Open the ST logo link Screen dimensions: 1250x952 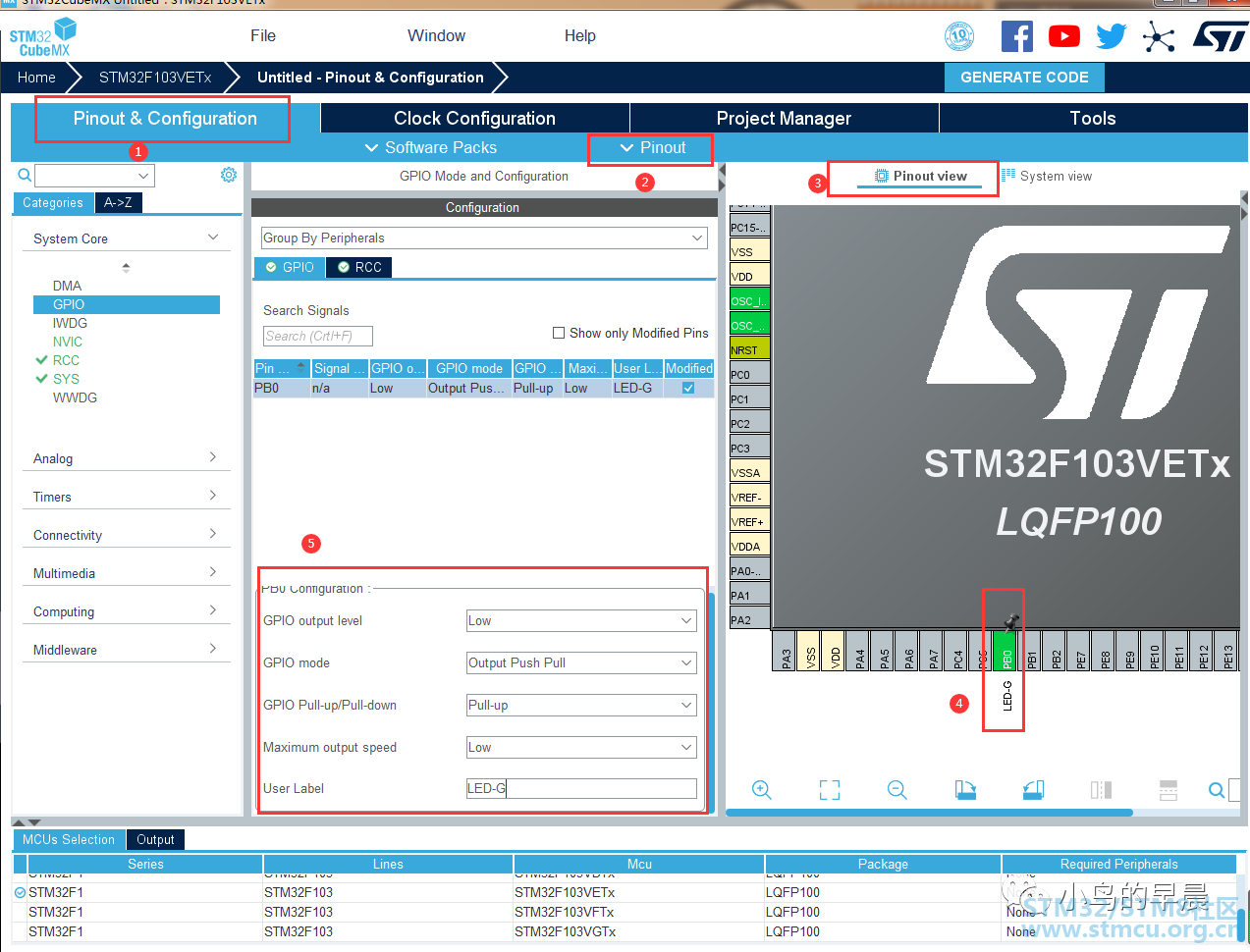1221,36
